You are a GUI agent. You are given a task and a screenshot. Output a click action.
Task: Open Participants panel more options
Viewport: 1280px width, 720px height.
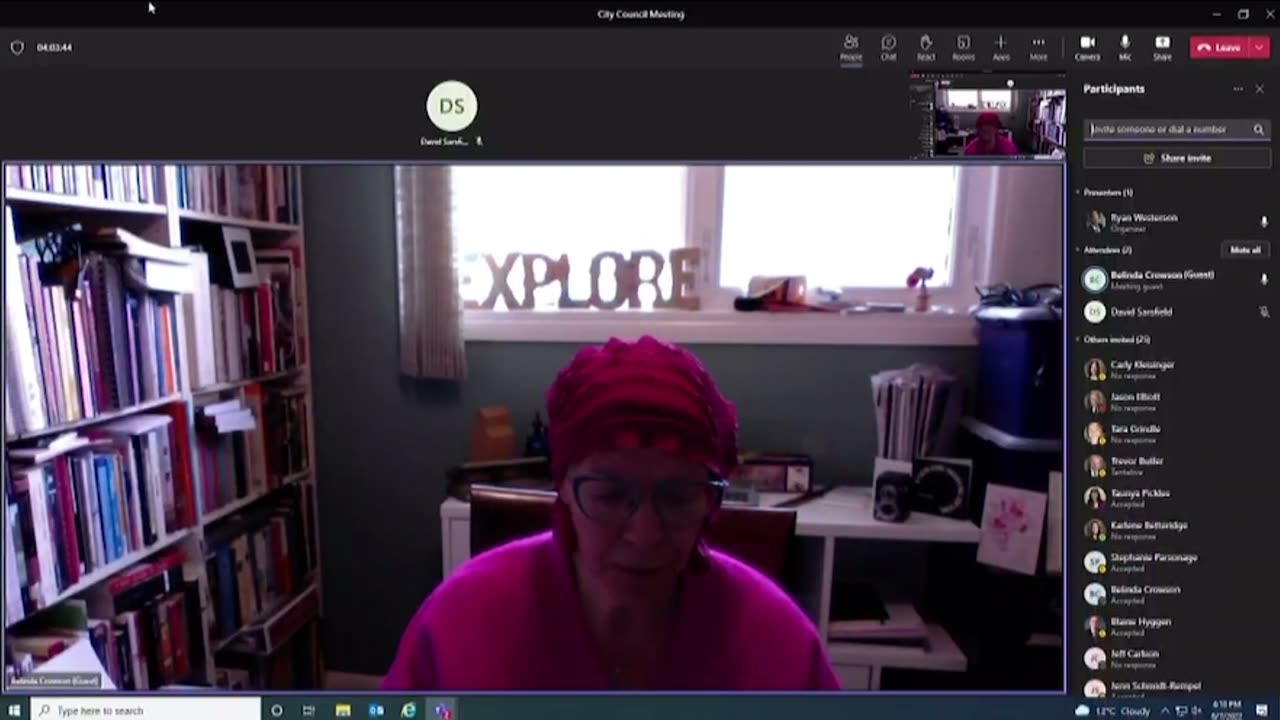click(x=1237, y=89)
